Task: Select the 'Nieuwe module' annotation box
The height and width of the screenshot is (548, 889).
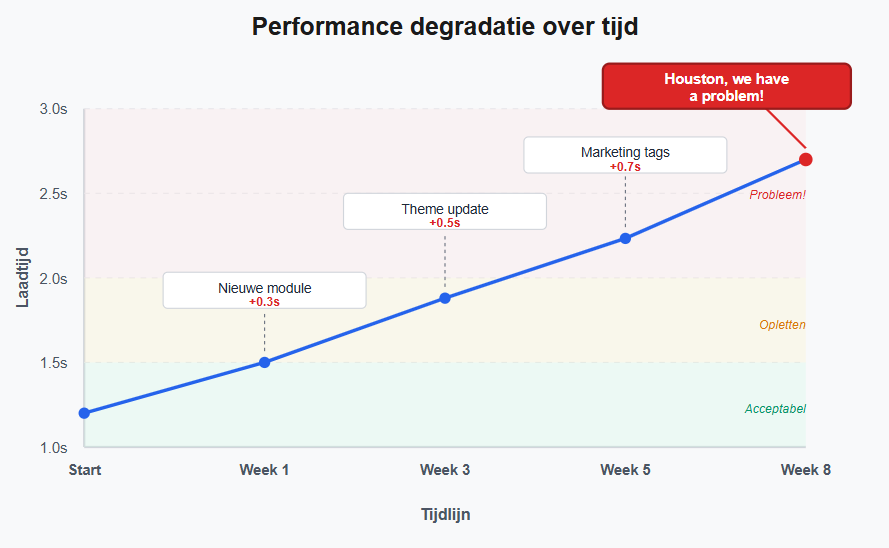Action: click(265, 290)
